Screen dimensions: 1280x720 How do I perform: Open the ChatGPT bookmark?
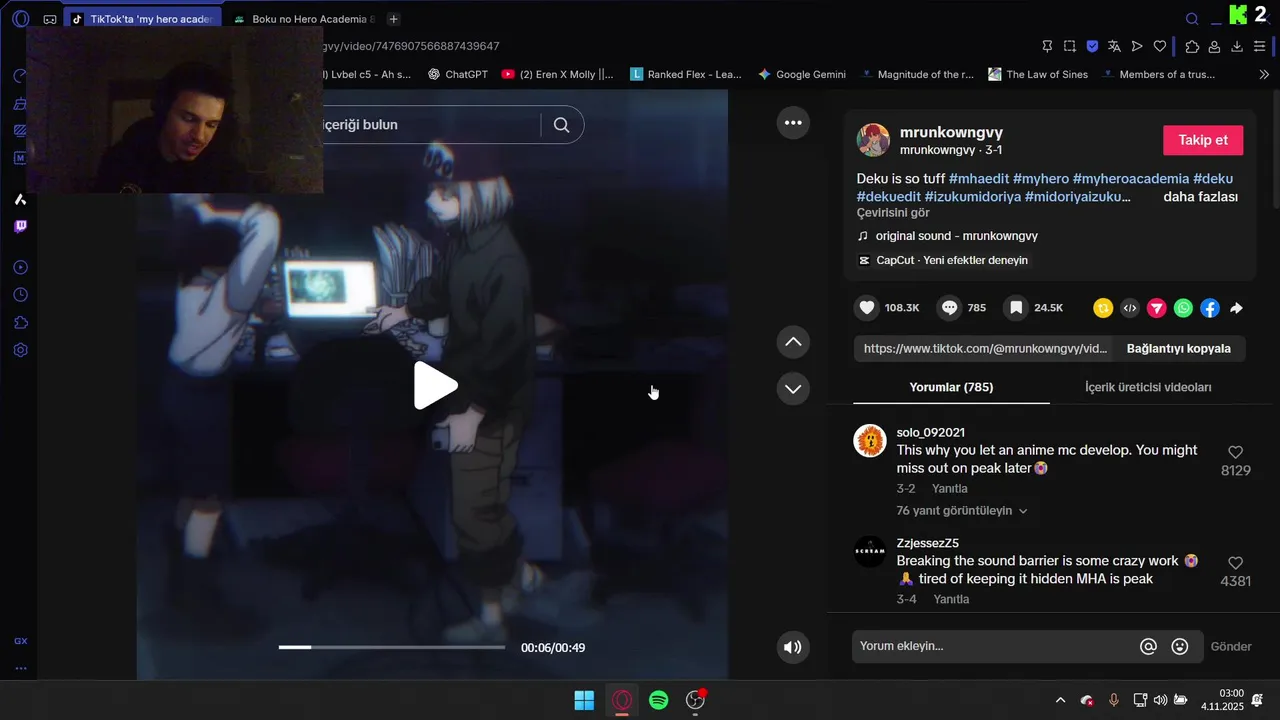click(x=457, y=74)
